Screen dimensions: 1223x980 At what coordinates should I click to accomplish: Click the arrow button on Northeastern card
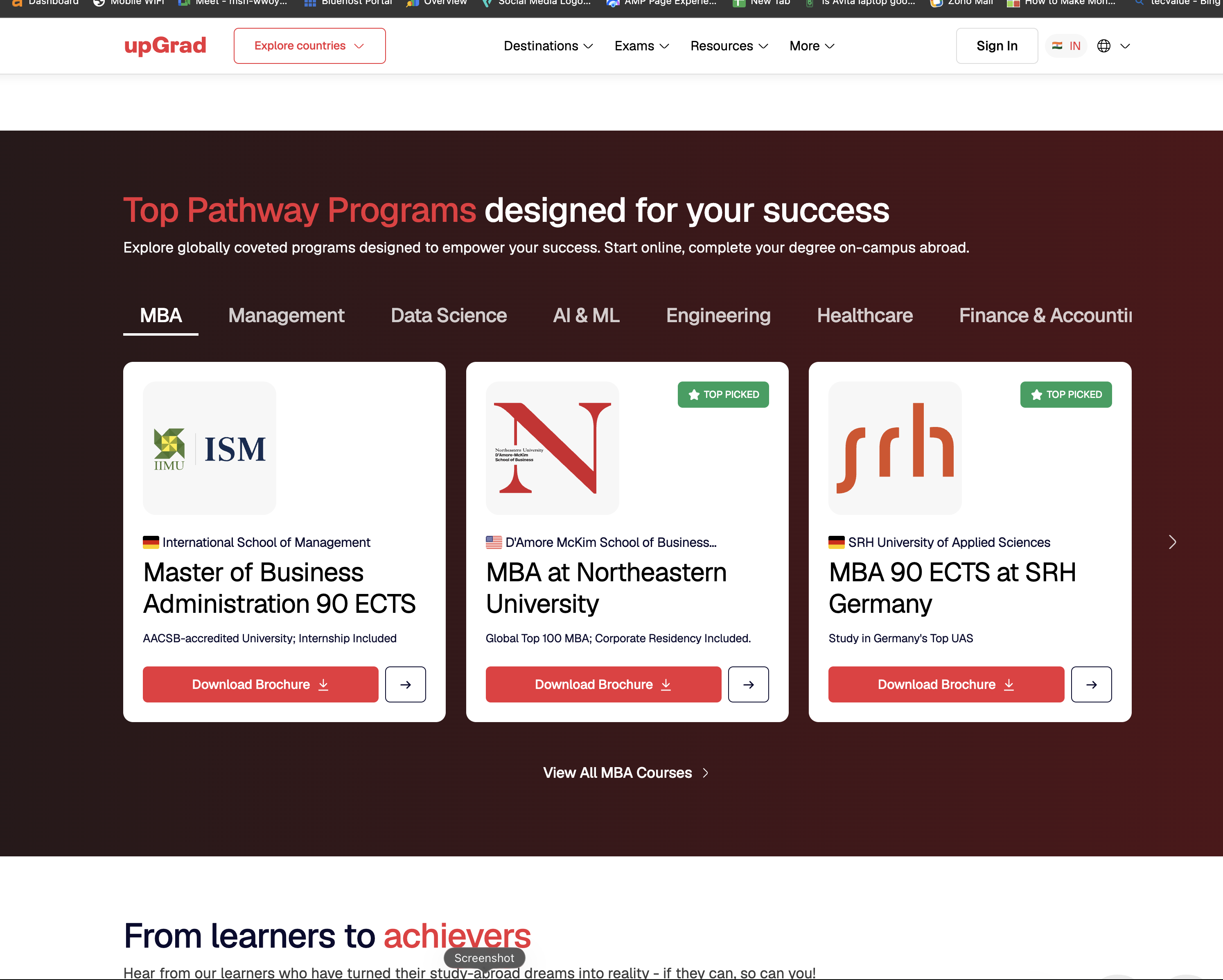[748, 684]
